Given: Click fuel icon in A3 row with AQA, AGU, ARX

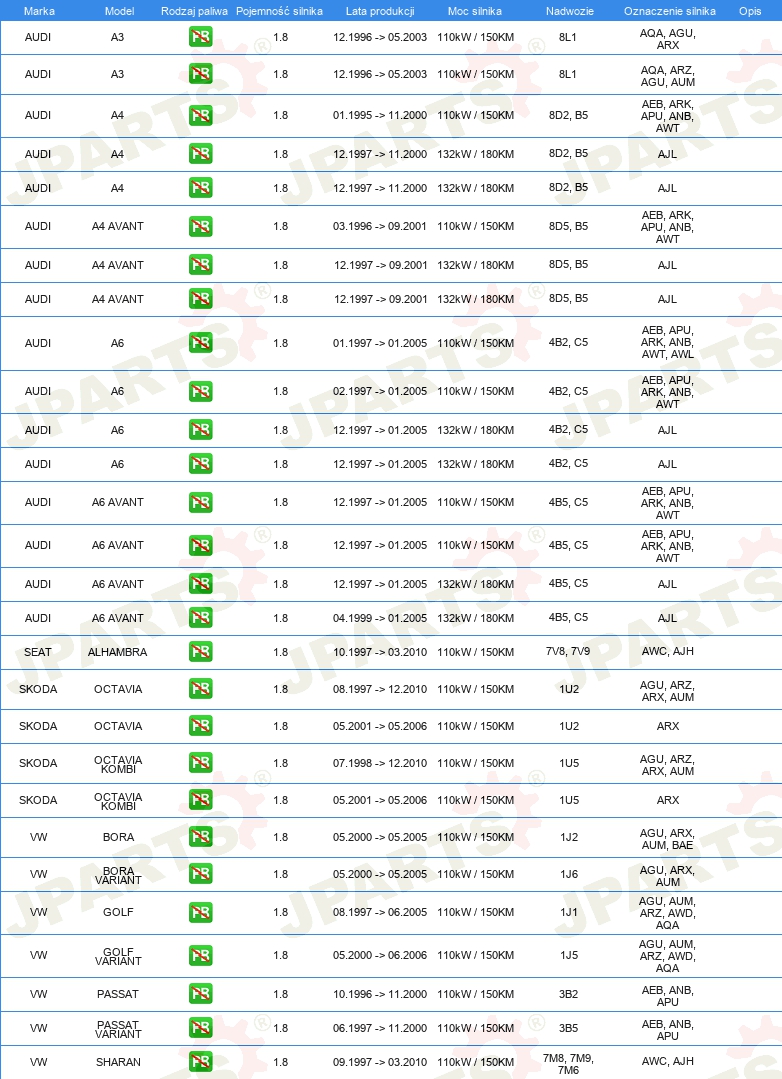Looking at the screenshot, I should pyautogui.click(x=200, y=37).
